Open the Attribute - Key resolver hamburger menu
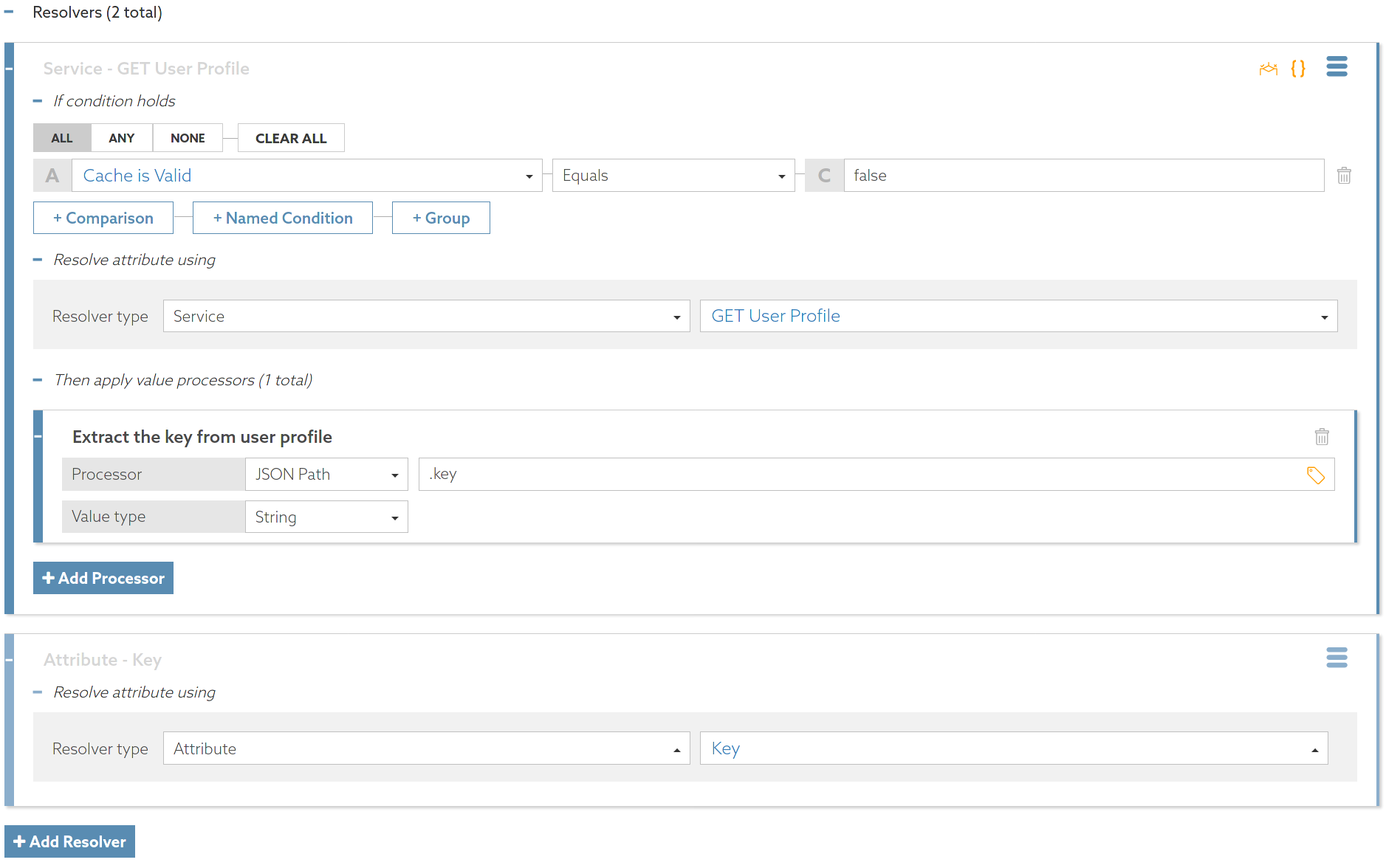 (x=1337, y=658)
